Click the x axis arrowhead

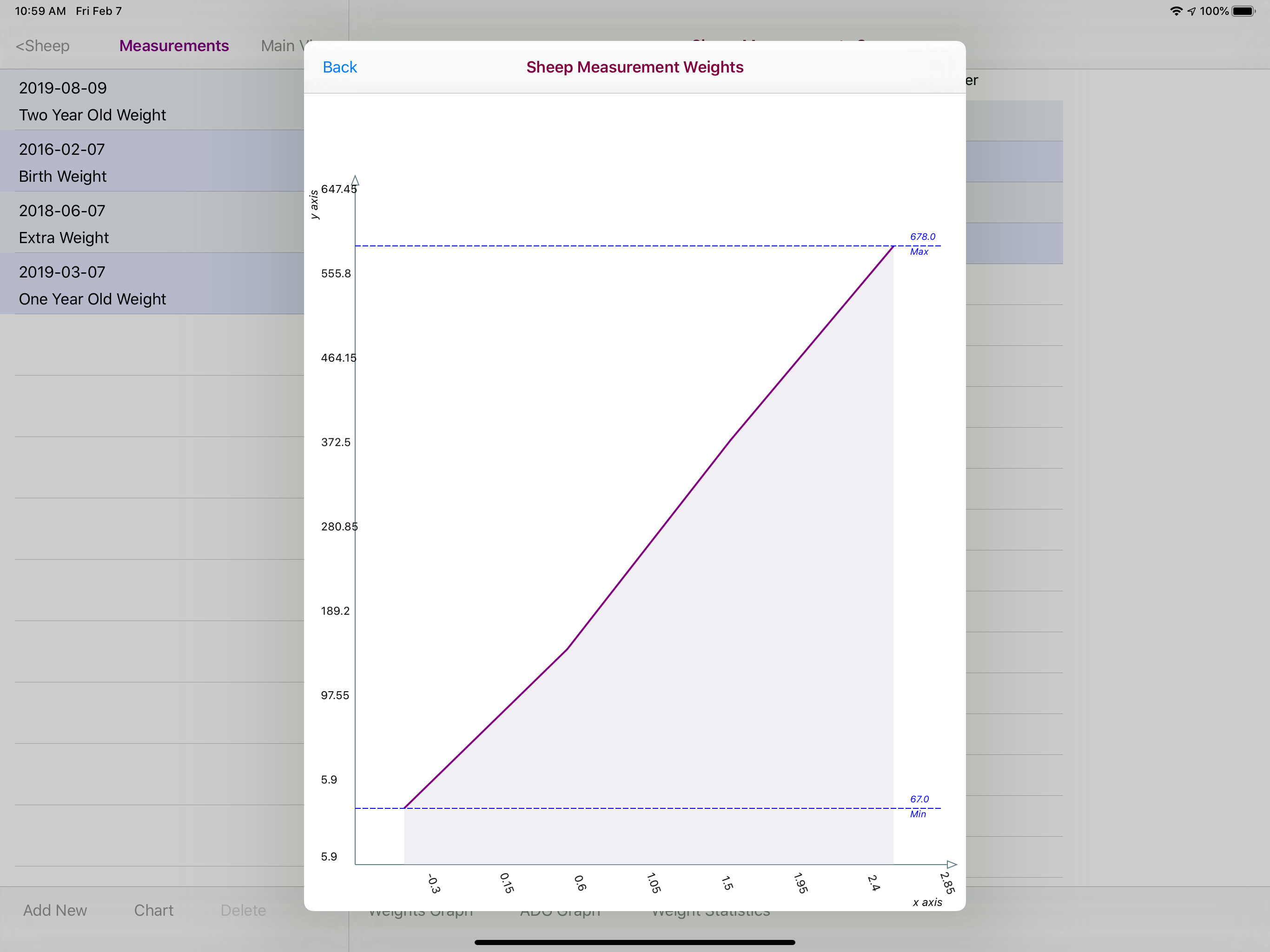tap(952, 864)
